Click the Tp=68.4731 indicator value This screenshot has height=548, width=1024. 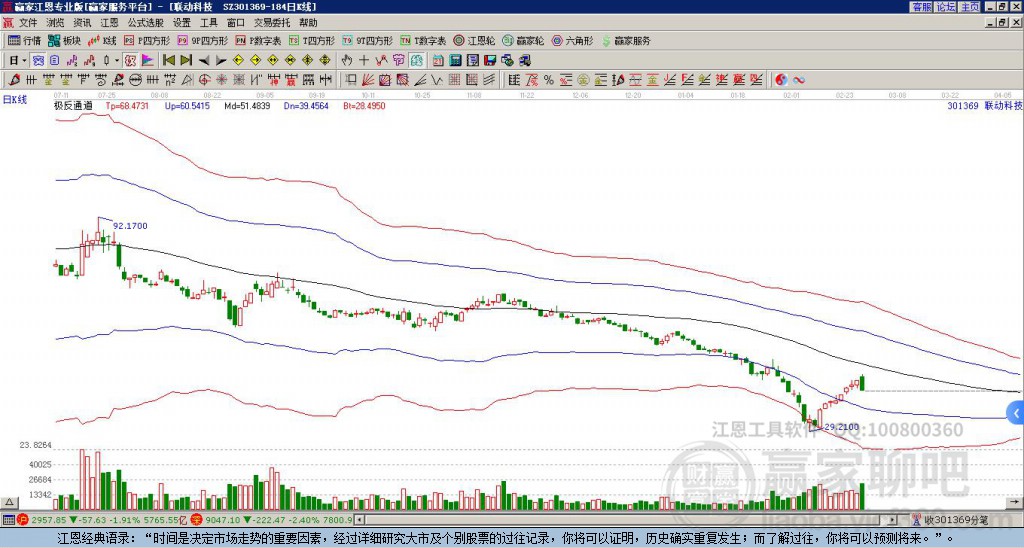point(127,105)
